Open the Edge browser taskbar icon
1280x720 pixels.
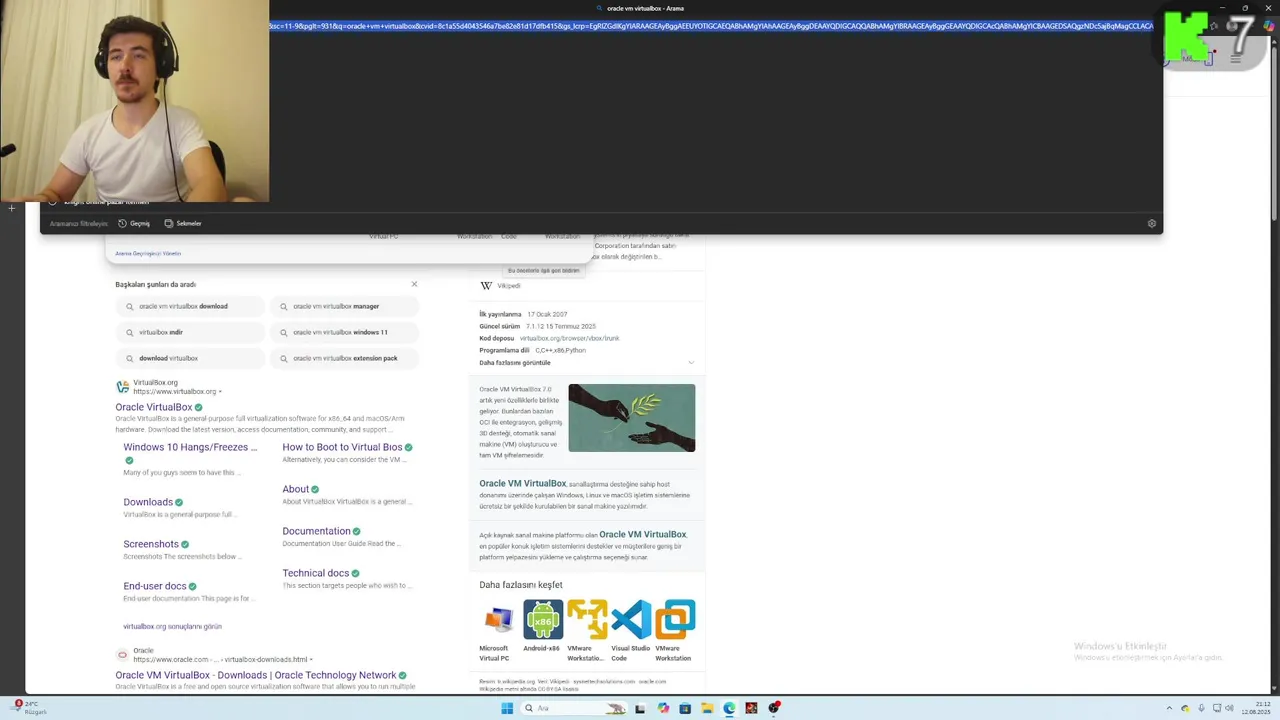(729, 708)
